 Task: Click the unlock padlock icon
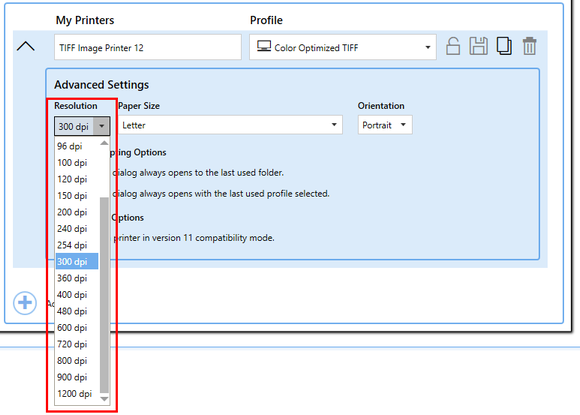453,46
